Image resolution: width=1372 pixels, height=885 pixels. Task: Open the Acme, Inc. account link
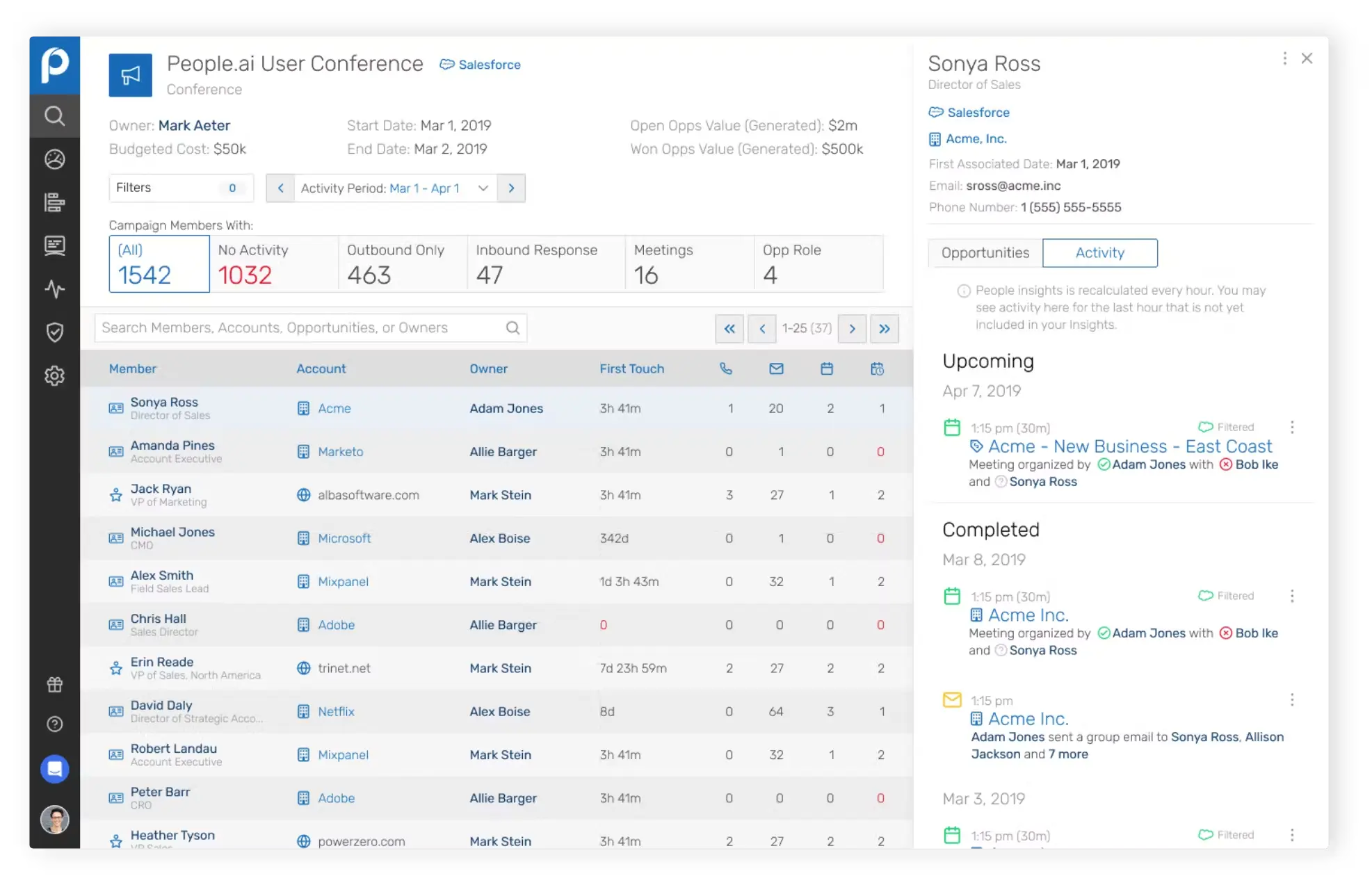[x=976, y=139]
